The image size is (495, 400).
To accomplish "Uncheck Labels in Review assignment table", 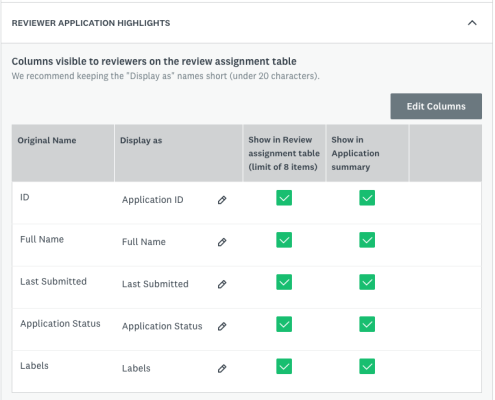I will point(284,366).
